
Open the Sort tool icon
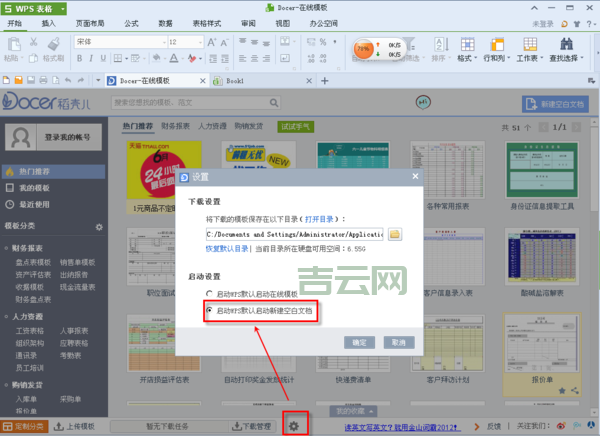coord(441,44)
